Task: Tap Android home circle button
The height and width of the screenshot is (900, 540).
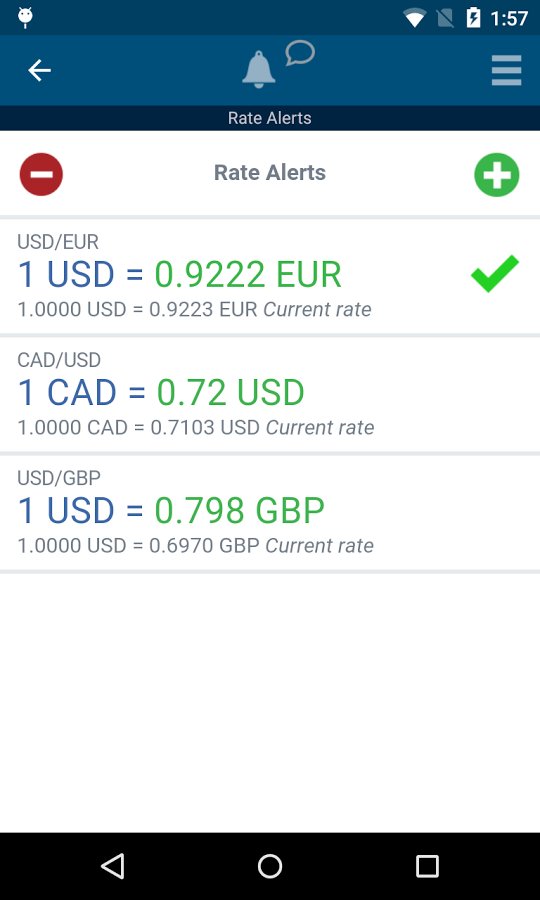Action: pyautogui.click(x=270, y=866)
